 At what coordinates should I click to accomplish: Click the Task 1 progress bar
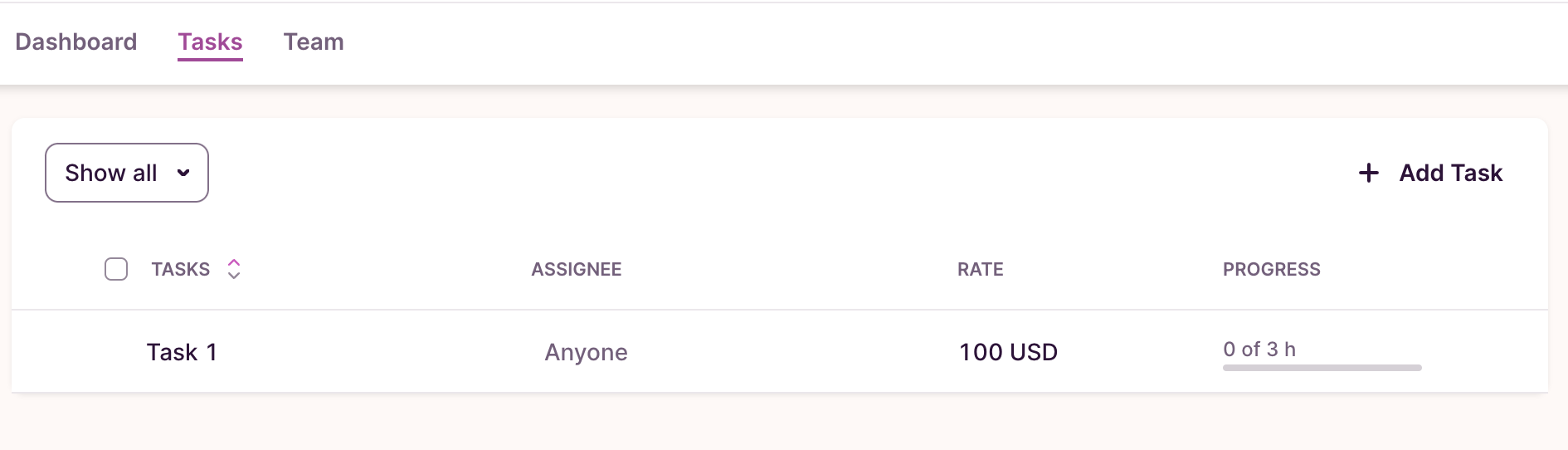1322,367
